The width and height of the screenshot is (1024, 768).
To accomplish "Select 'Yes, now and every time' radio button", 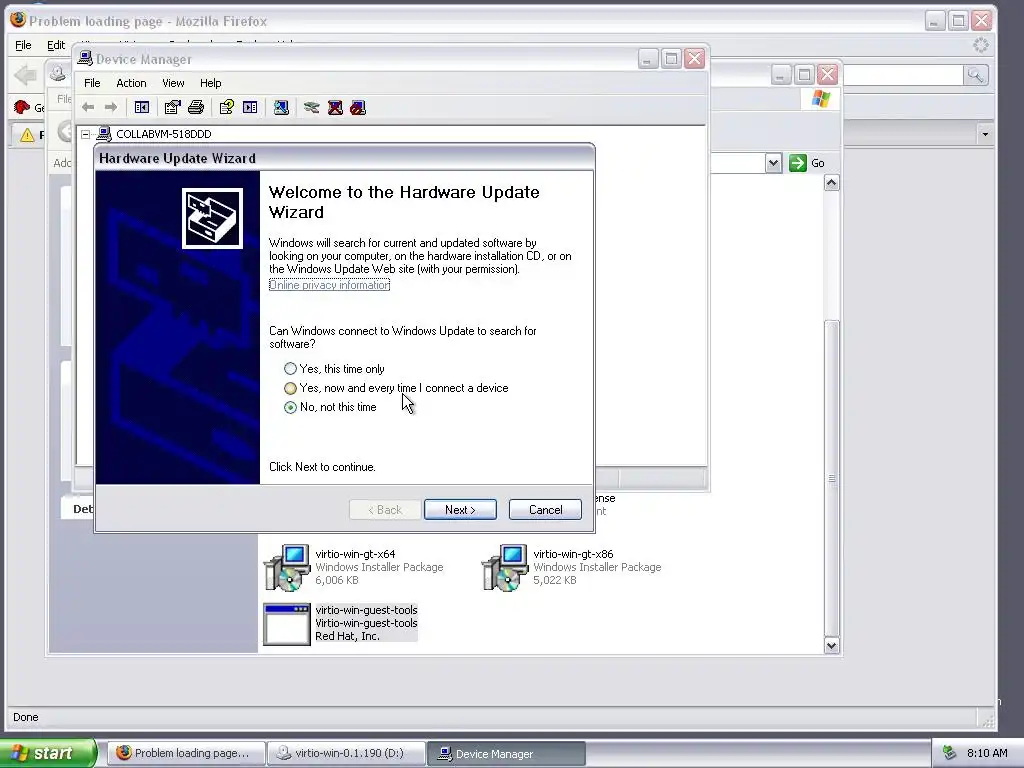I will [x=291, y=388].
